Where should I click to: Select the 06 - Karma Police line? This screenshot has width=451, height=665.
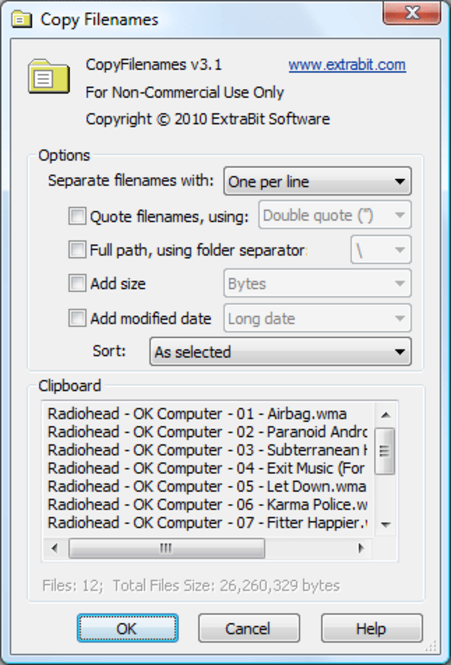[x=207, y=505]
